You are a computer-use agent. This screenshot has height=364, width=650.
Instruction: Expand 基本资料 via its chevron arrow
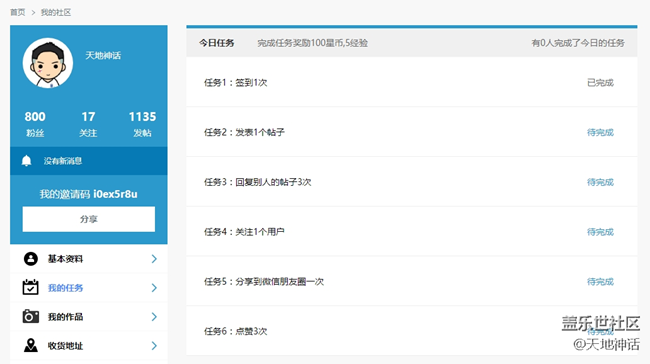154,259
